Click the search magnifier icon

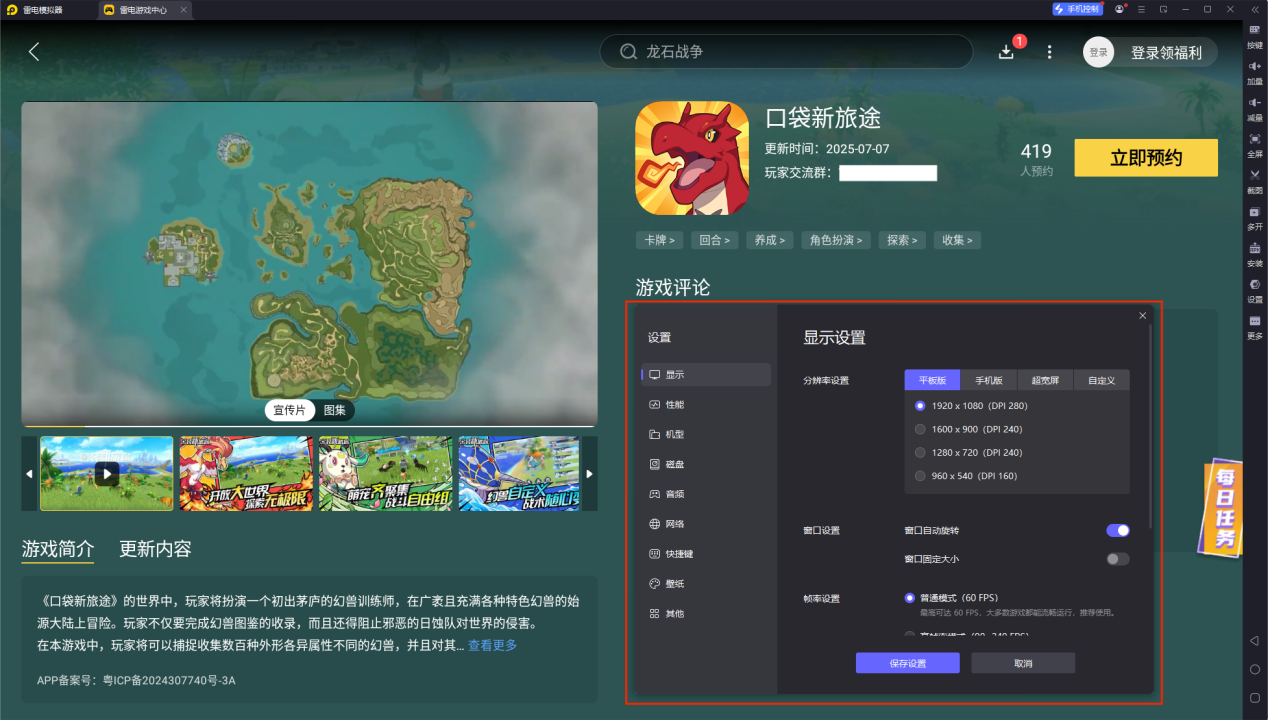628,52
